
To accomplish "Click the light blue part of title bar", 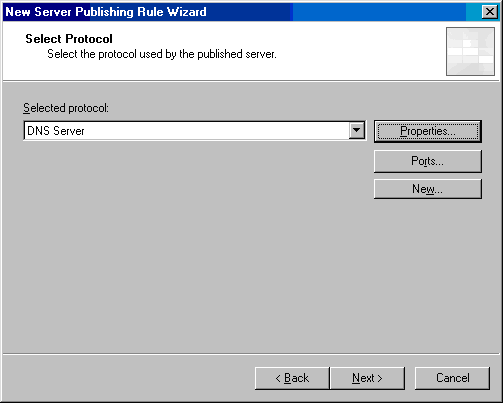I will point(380,12).
